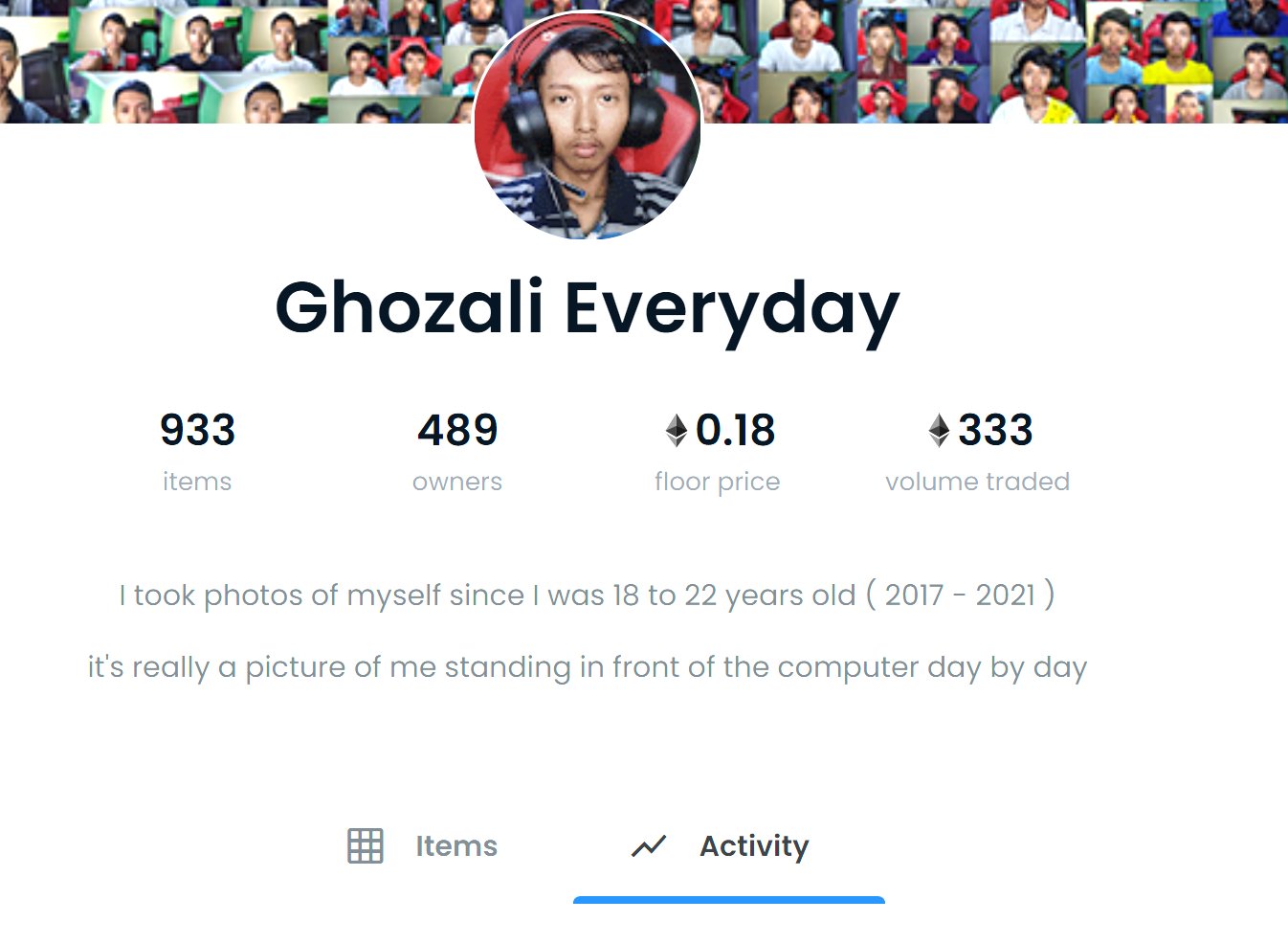The image size is (1288, 944).
Task: Open the 933 items count
Action: [x=197, y=430]
